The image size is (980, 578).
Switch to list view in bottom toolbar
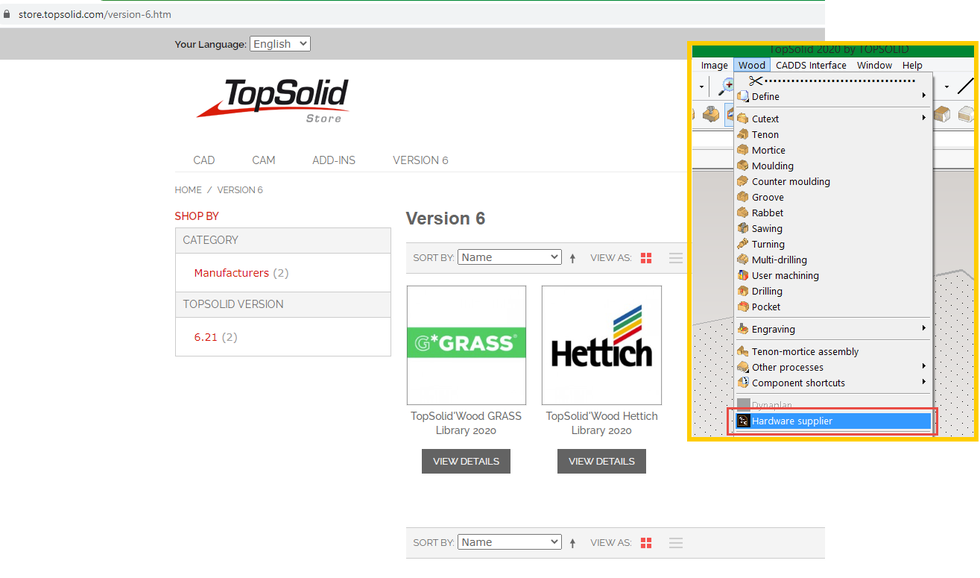click(x=676, y=543)
